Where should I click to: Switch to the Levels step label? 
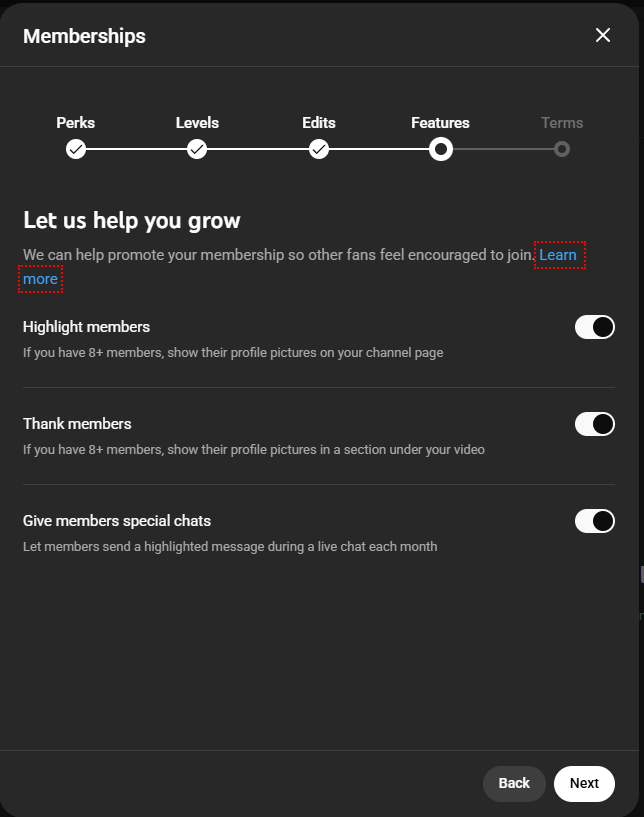197,122
